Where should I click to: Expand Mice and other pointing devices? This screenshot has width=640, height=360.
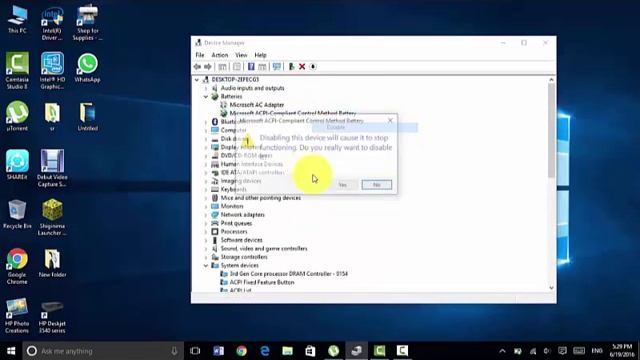(206, 198)
